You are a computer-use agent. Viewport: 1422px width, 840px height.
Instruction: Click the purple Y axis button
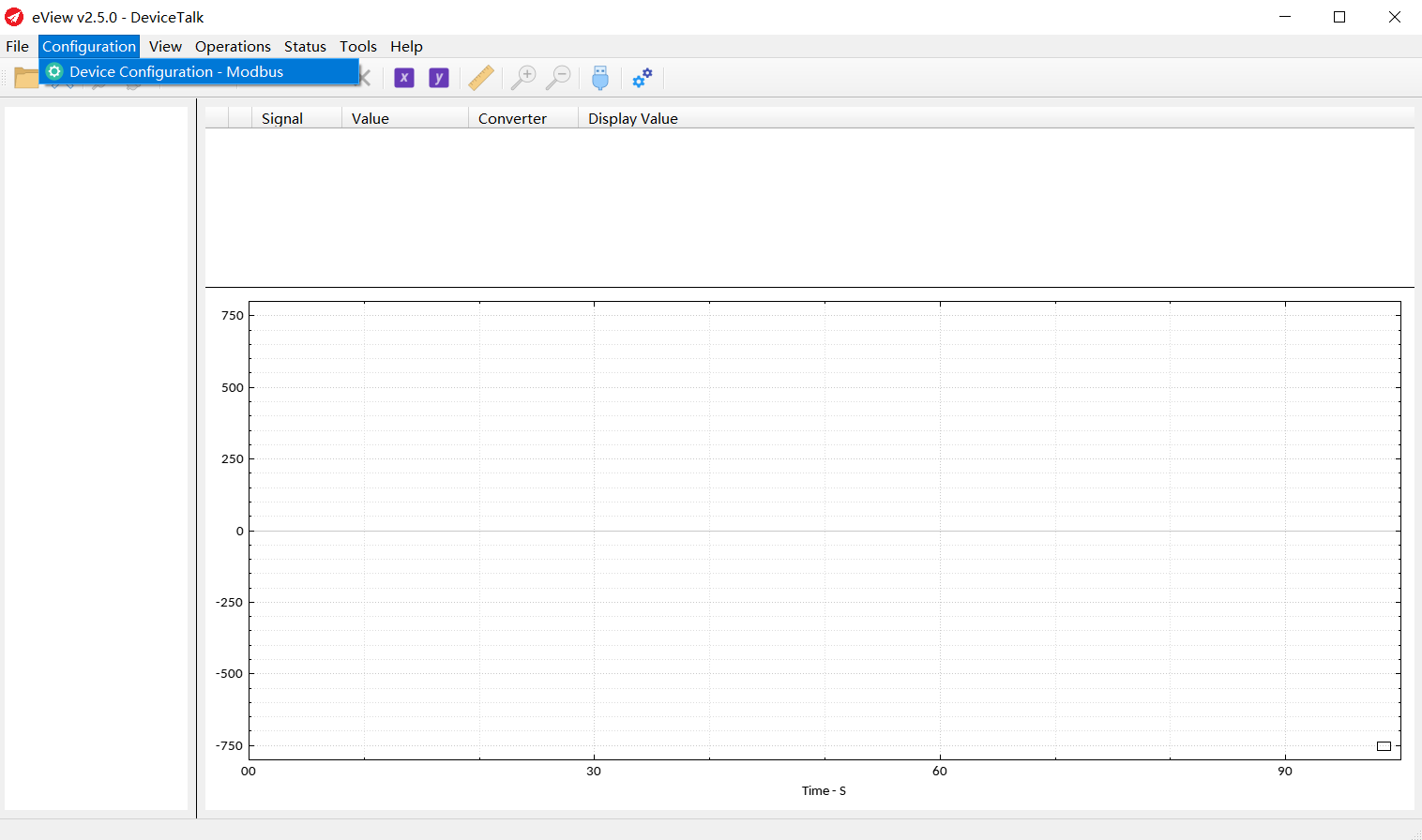coord(439,78)
